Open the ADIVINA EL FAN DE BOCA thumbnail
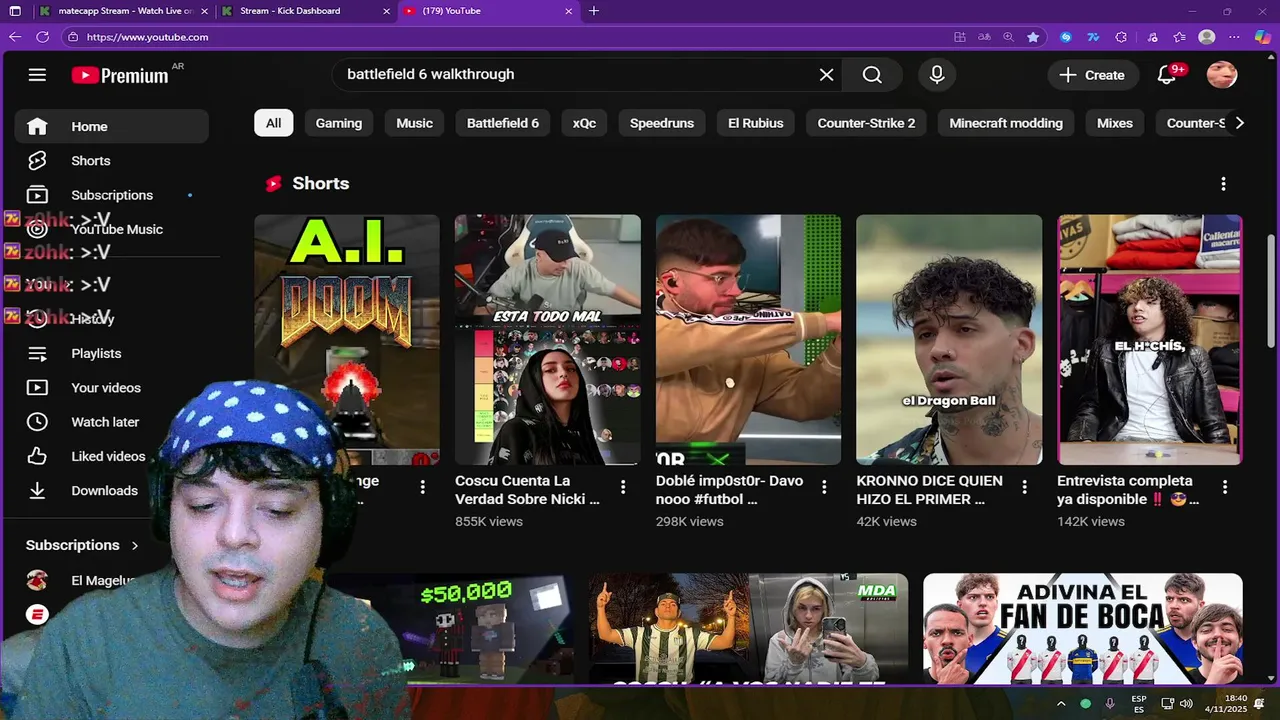The width and height of the screenshot is (1280, 720). point(1082,628)
